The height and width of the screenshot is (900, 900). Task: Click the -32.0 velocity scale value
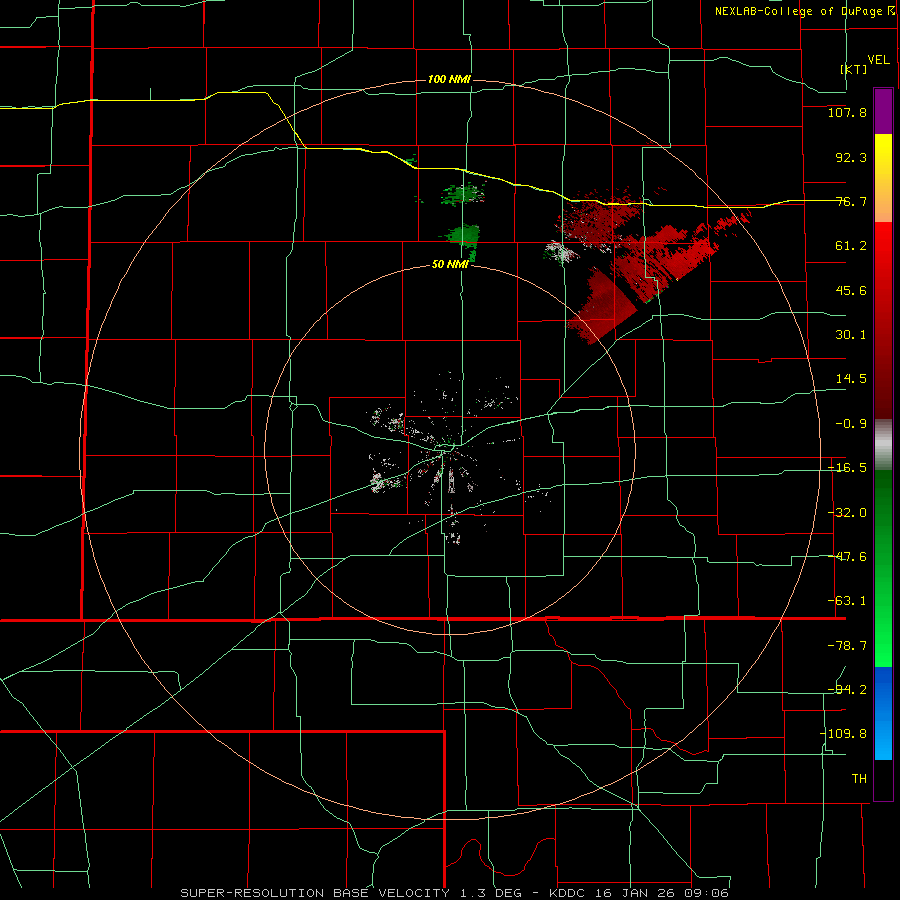(x=847, y=513)
